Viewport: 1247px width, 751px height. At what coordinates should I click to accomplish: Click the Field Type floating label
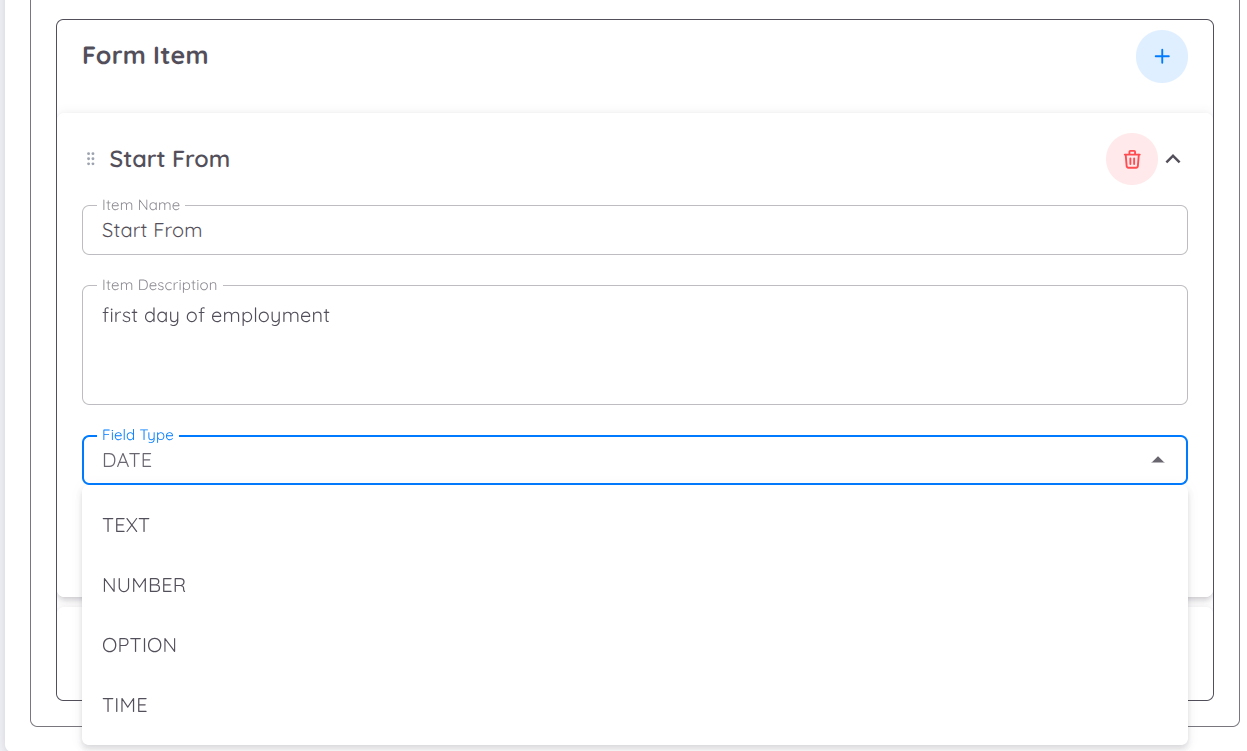coord(138,435)
